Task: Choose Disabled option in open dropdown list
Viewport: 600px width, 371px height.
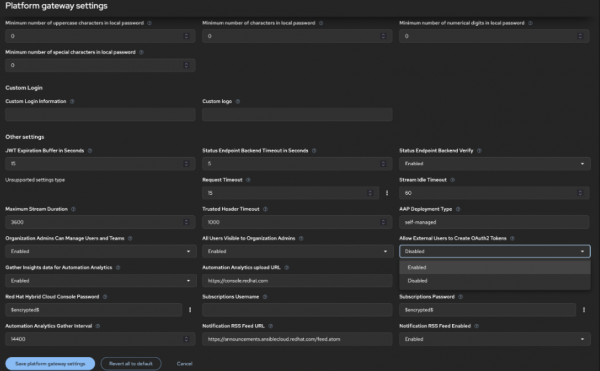Action: tap(494, 281)
